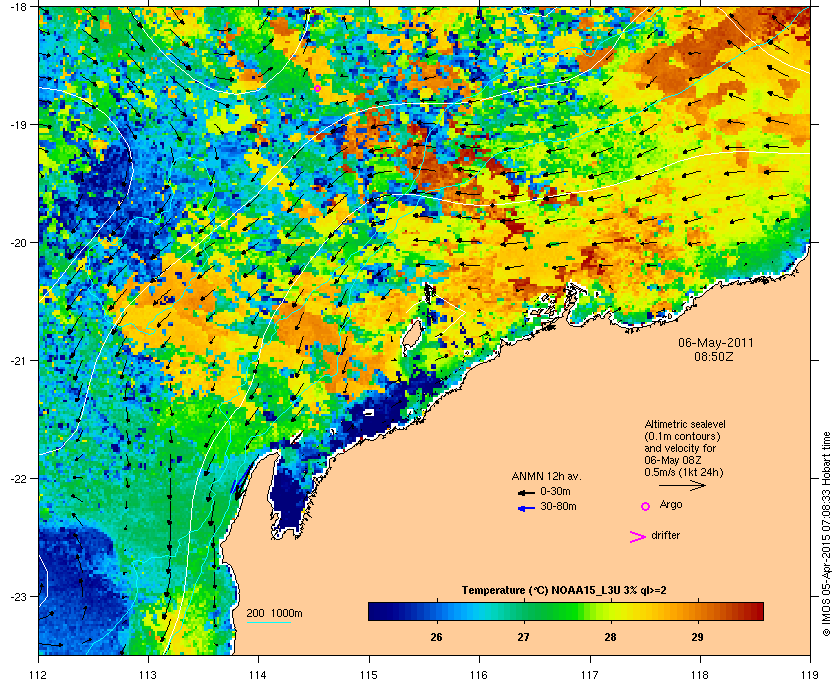The height and width of the screenshot is (680, 840).
Task: Click the cyan isobath line under '200 1000m'
Action: [269, 622]
